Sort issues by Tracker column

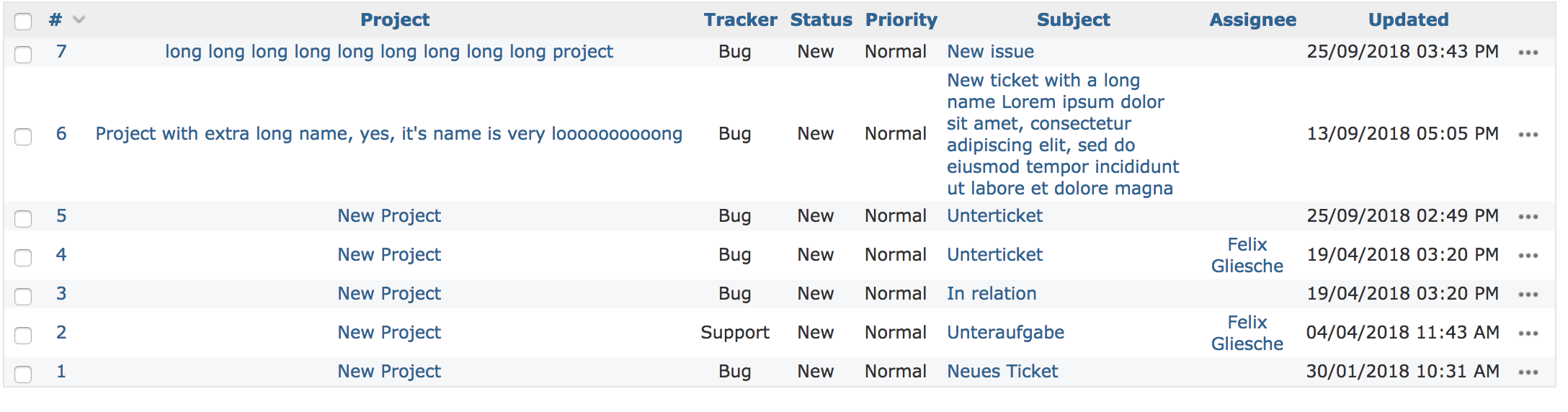tap(740, 20)
